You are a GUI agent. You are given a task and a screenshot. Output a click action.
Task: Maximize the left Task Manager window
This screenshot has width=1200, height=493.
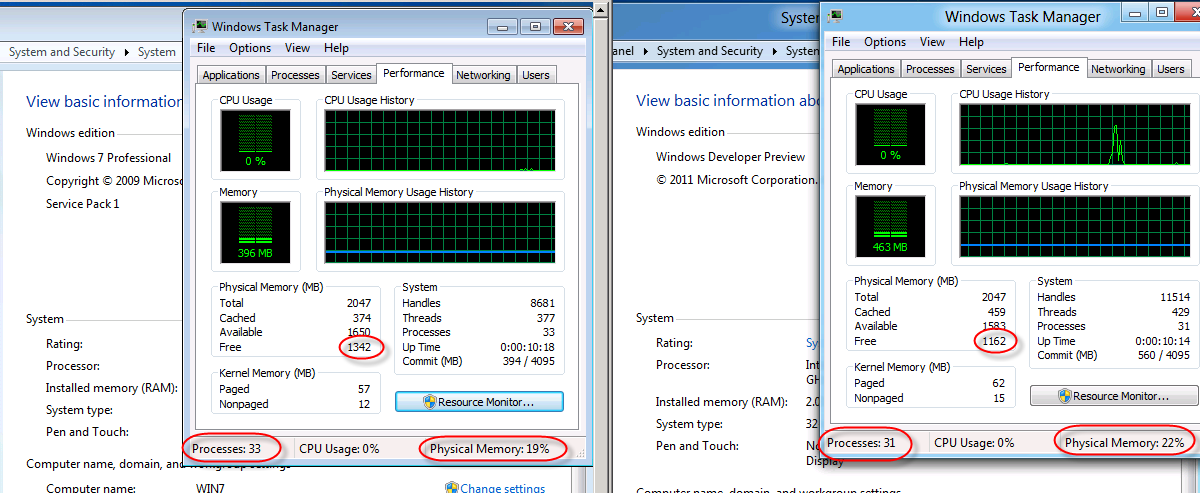pos(535,26)
